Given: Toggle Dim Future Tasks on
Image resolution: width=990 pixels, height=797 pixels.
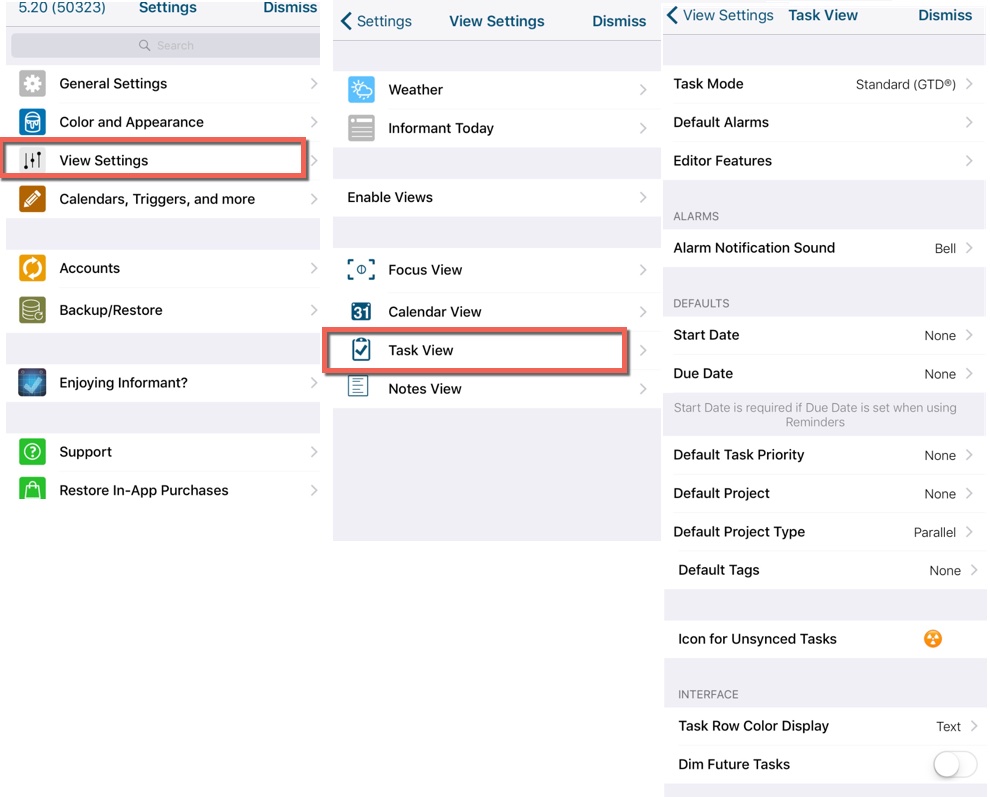Looking at the screenshot, I should tap(954, 763).
